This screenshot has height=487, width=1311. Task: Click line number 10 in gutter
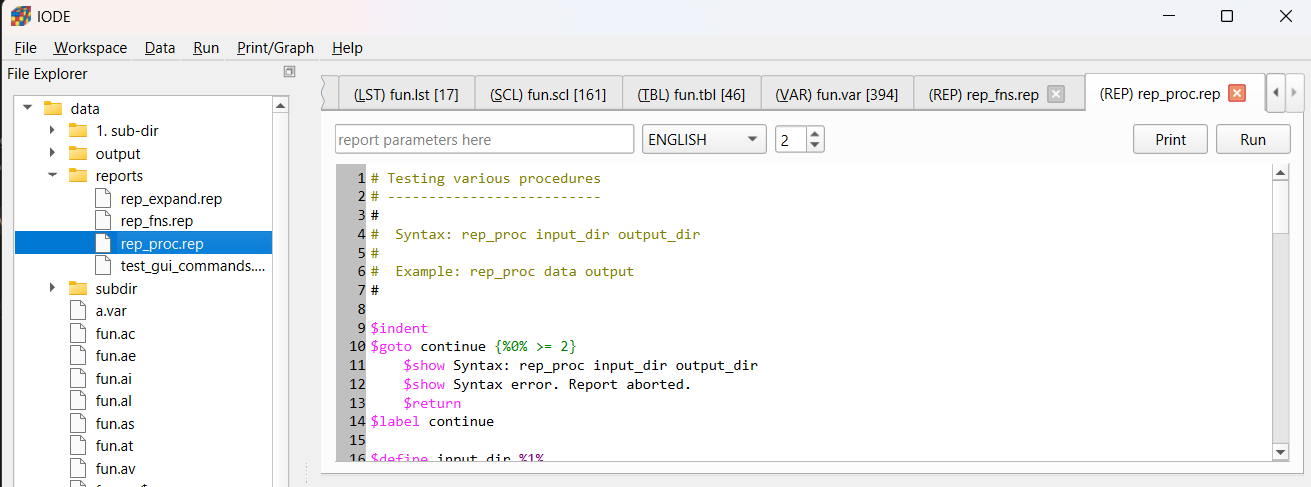click(x=357, y=346)
